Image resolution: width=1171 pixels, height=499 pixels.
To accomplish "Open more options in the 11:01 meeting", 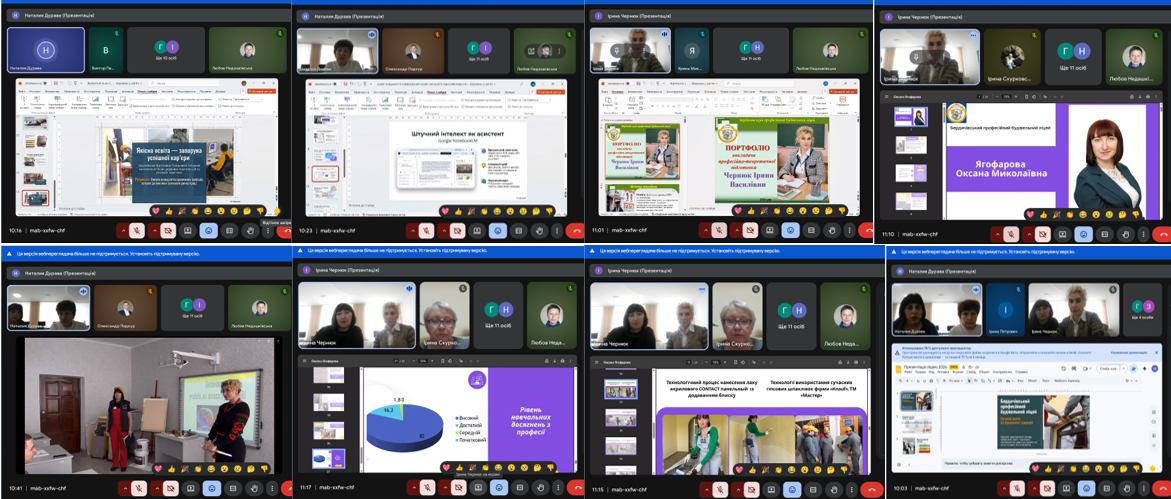I will 850,230.
